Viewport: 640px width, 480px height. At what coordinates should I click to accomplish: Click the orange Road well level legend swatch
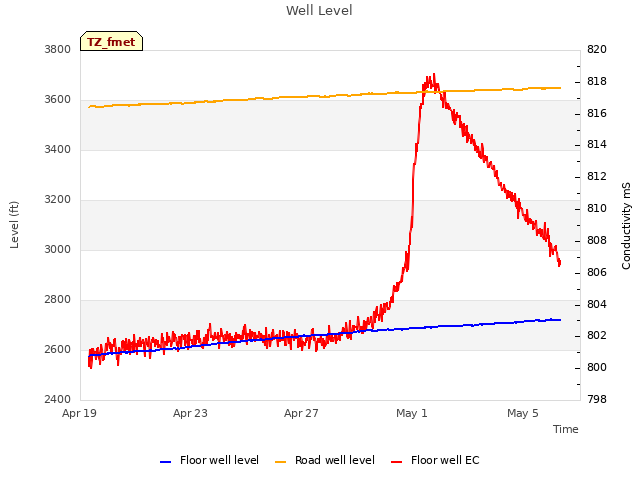[280, 462]
